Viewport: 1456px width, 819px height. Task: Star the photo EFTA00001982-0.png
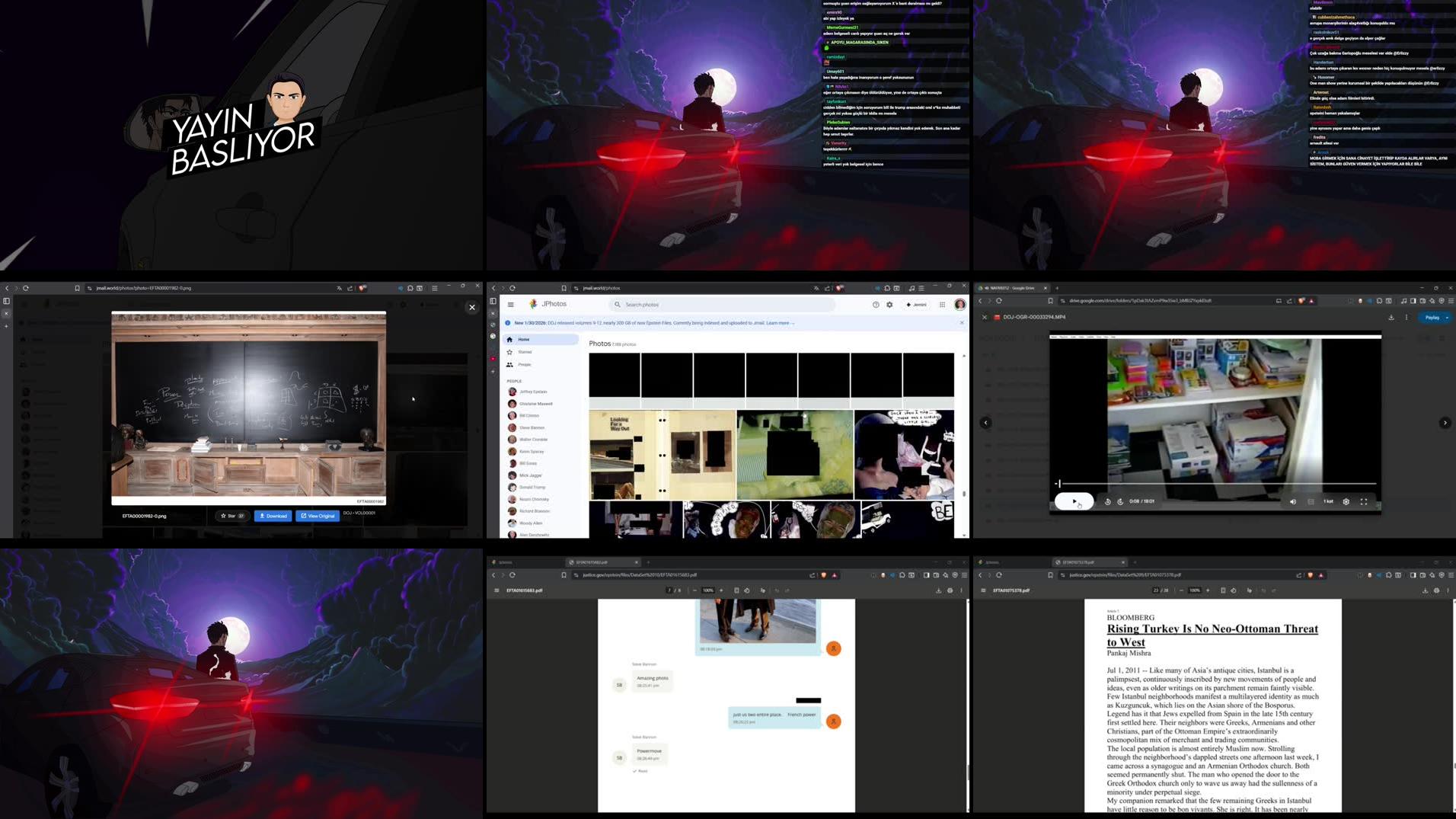[x=231, y=516]
